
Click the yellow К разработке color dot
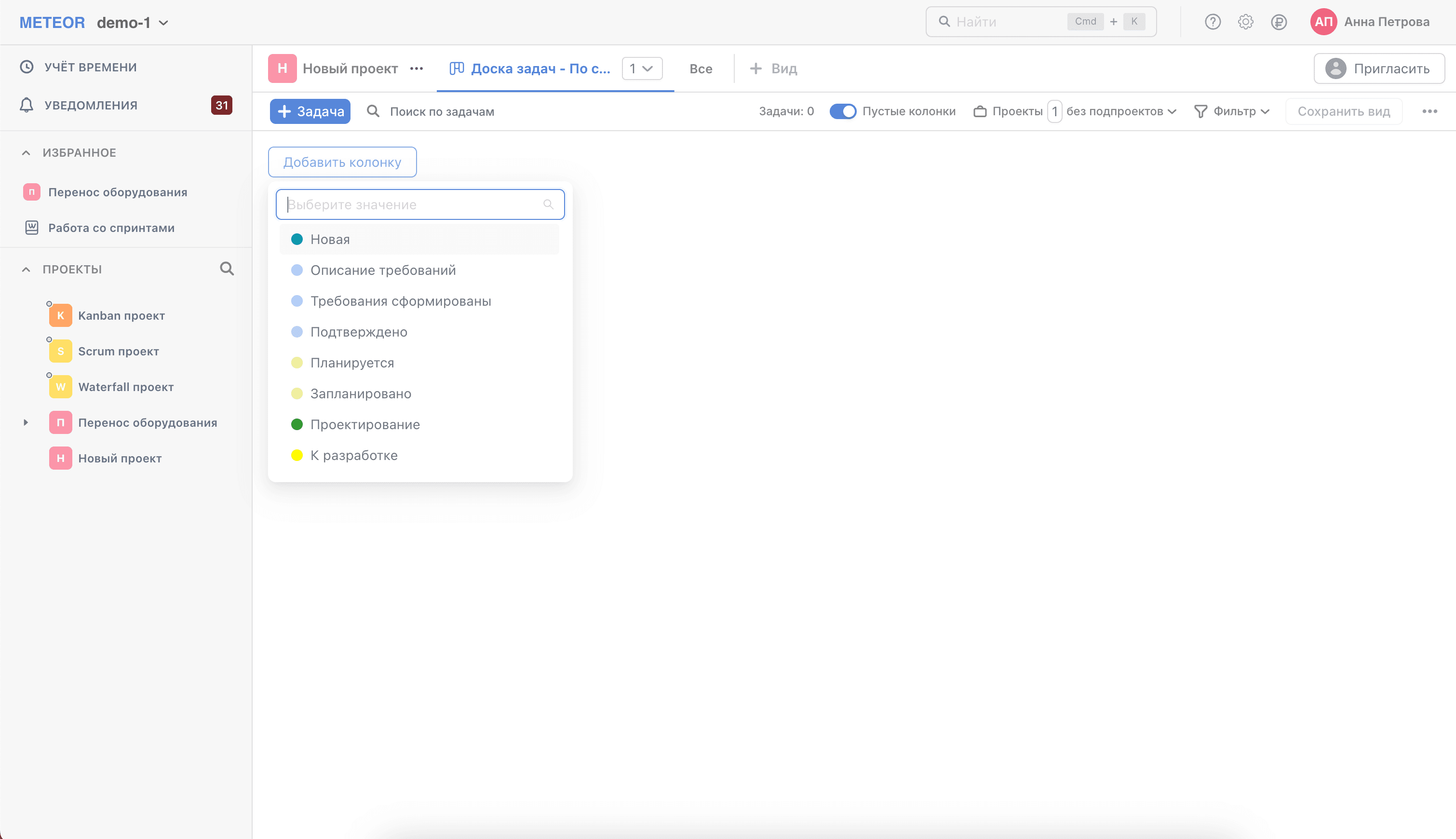click(297, 455)
